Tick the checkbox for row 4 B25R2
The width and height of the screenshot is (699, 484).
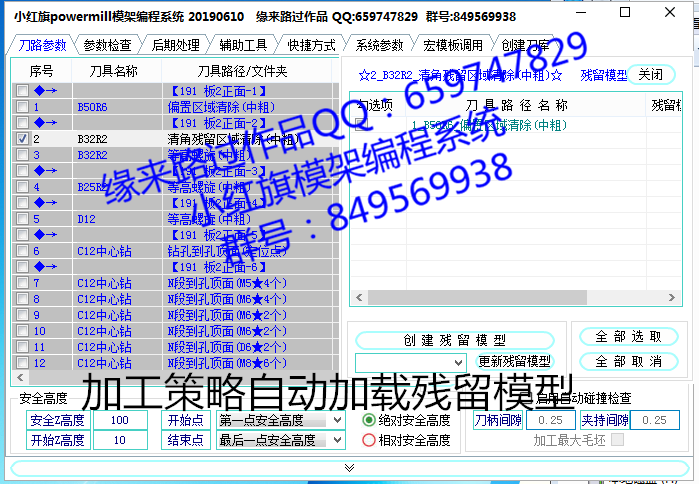(22, 187)
